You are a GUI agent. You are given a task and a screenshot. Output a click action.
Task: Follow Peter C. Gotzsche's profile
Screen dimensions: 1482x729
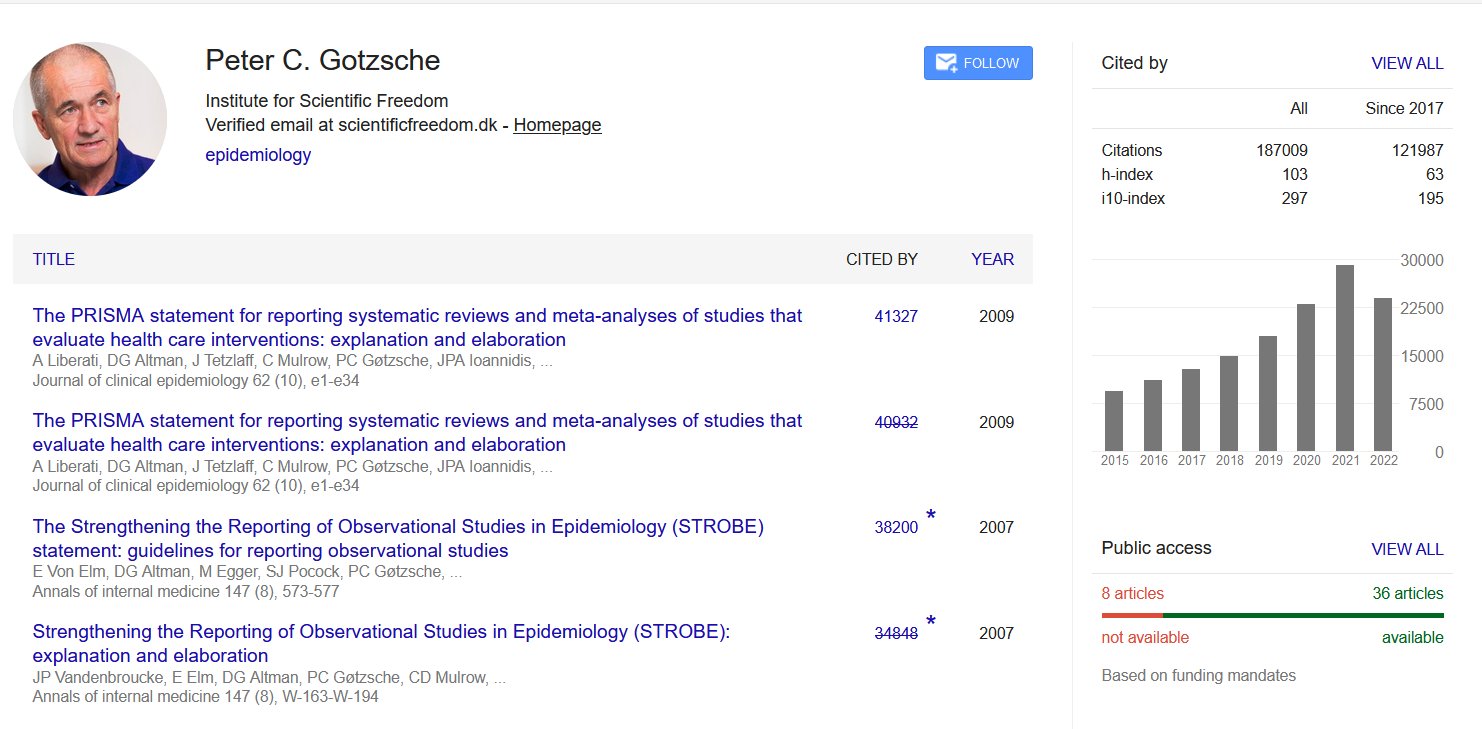[x=978, y=63]
